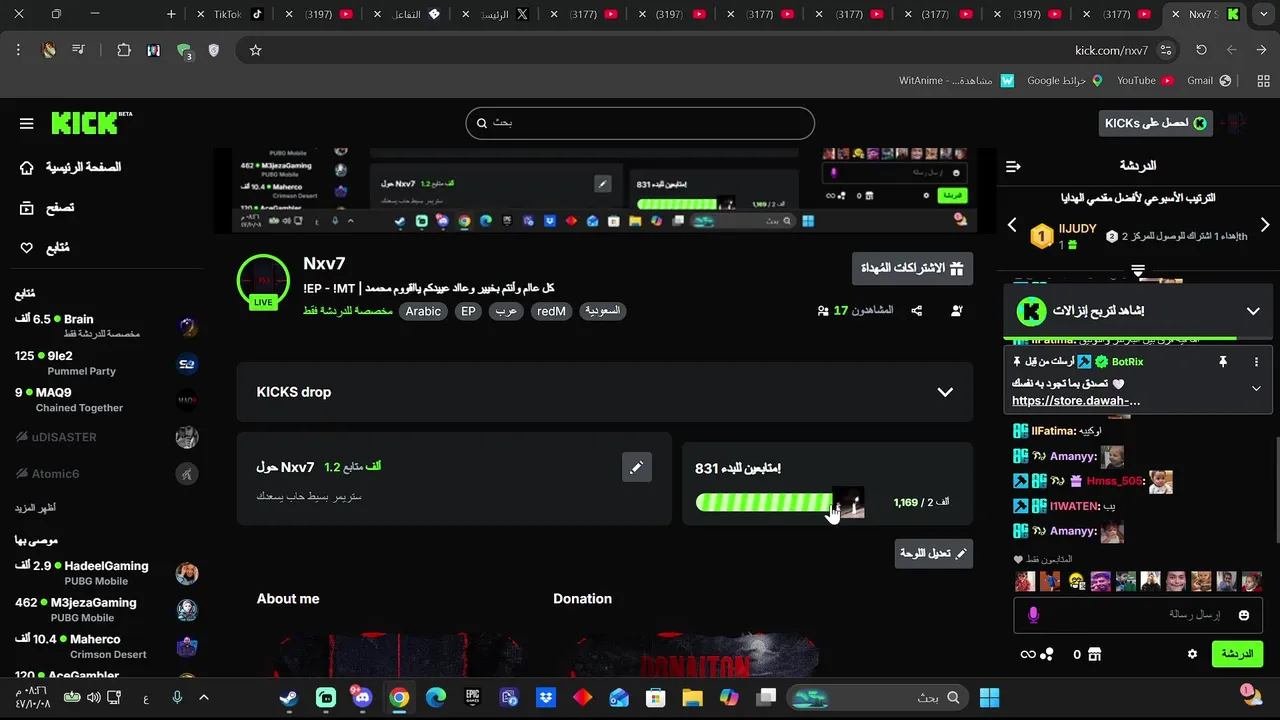The width and height of the screenshot is (1280, 720).
Task: Open the Browse icon in sidebar
Action: [x=27, y=208]
